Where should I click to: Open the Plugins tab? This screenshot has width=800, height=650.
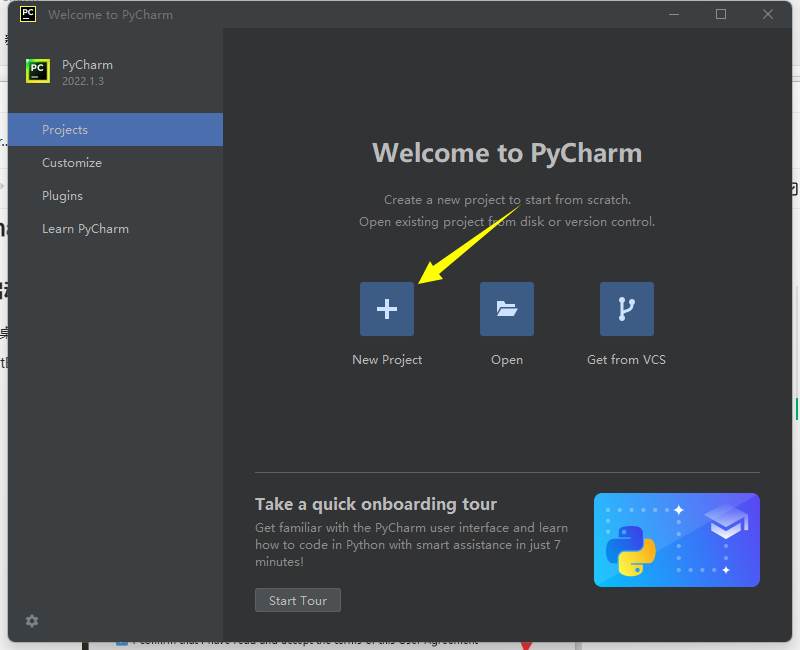115,196
